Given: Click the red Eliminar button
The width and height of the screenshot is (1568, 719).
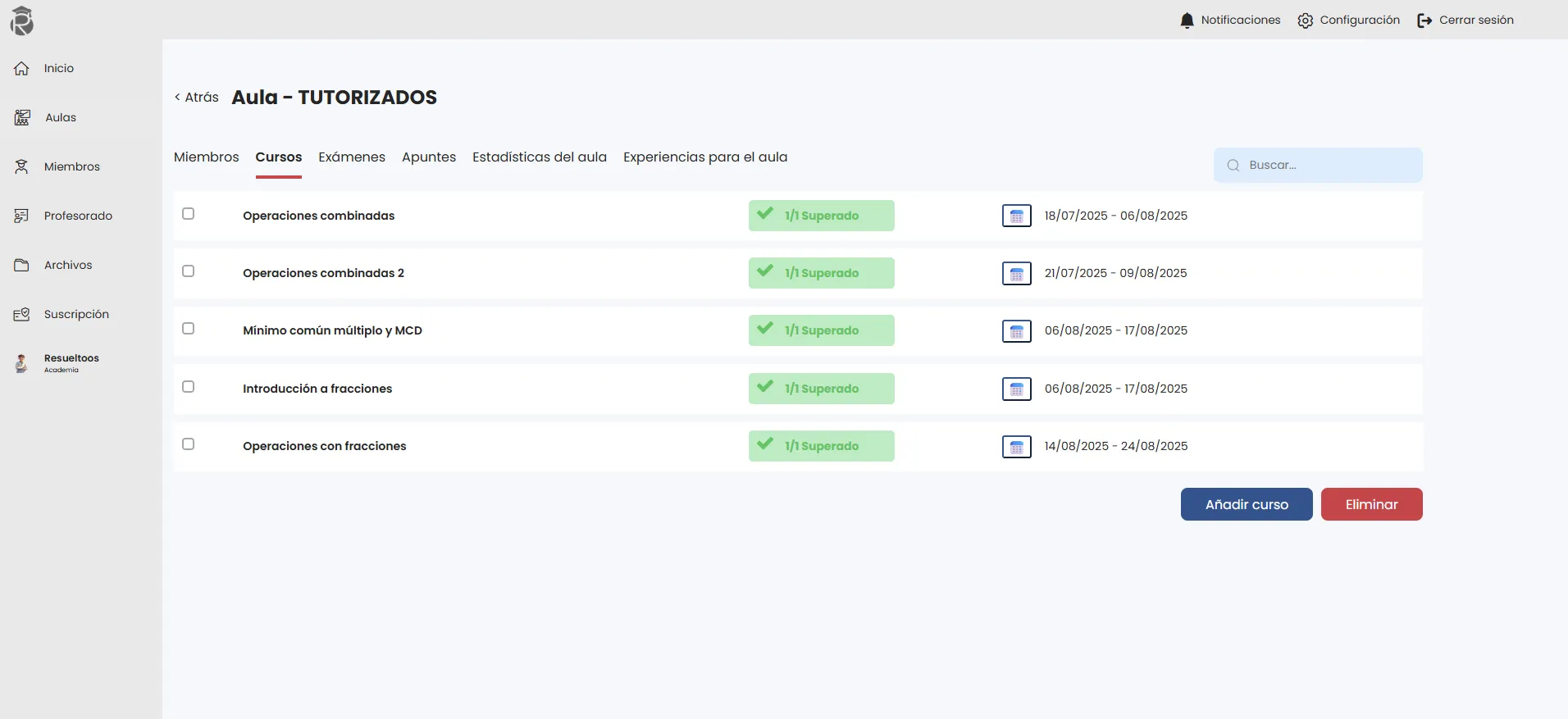Looking at the screenshot, I should [x=1371, y=504].
